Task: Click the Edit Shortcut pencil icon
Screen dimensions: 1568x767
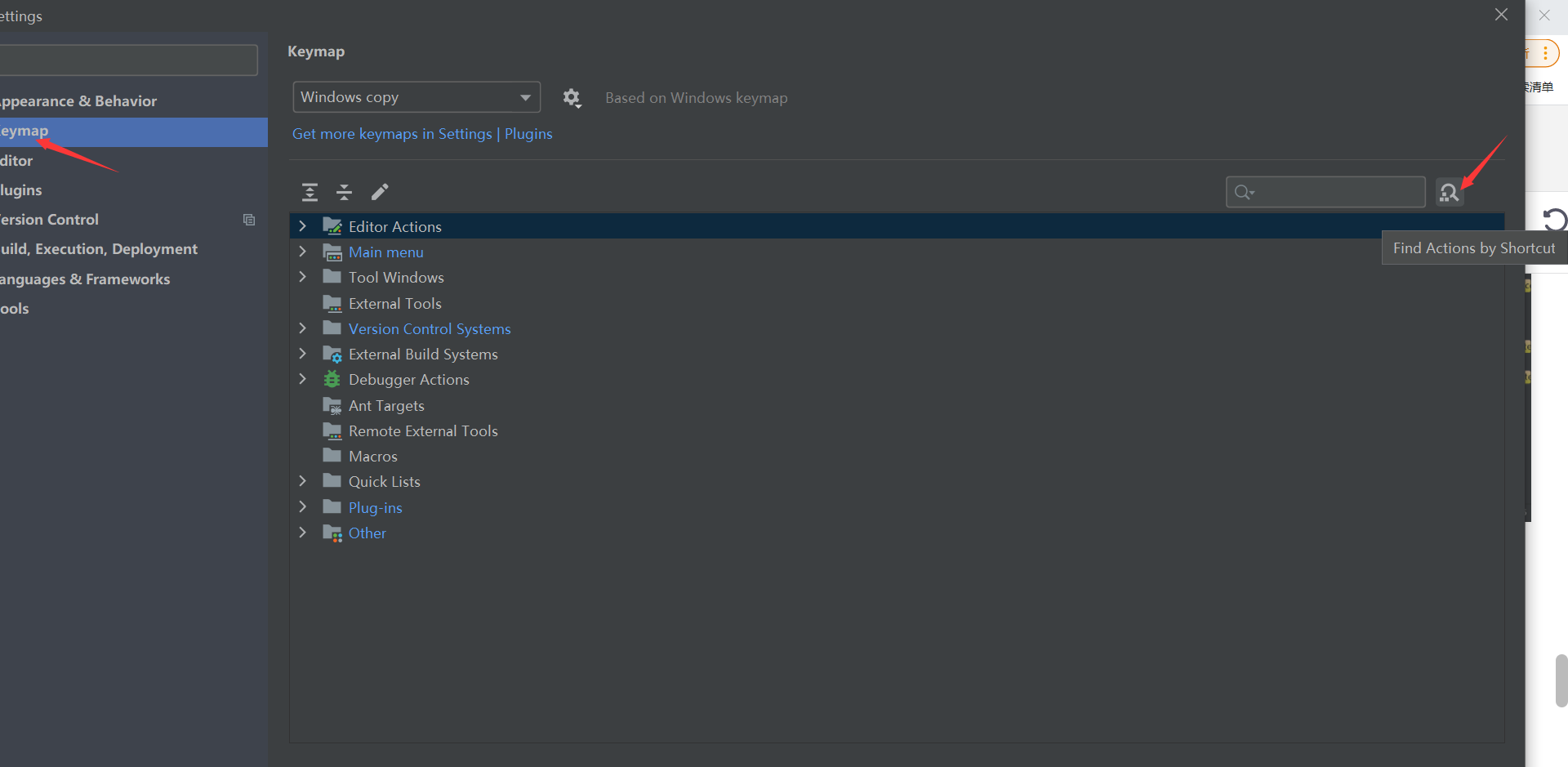Action: point(380,192)
